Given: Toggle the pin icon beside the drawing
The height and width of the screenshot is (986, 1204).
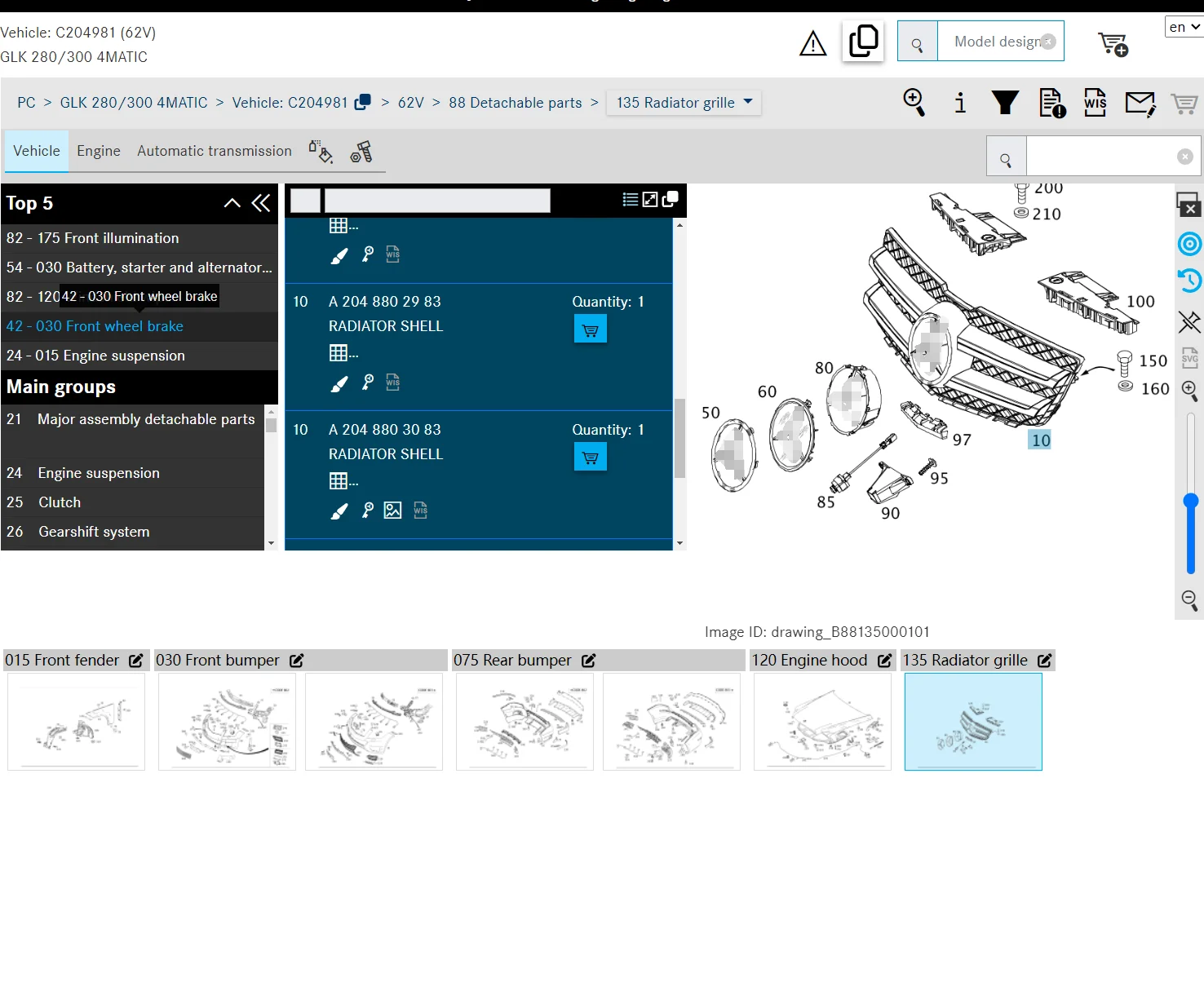Looking at the screenshot, I should click(1189, 322).
